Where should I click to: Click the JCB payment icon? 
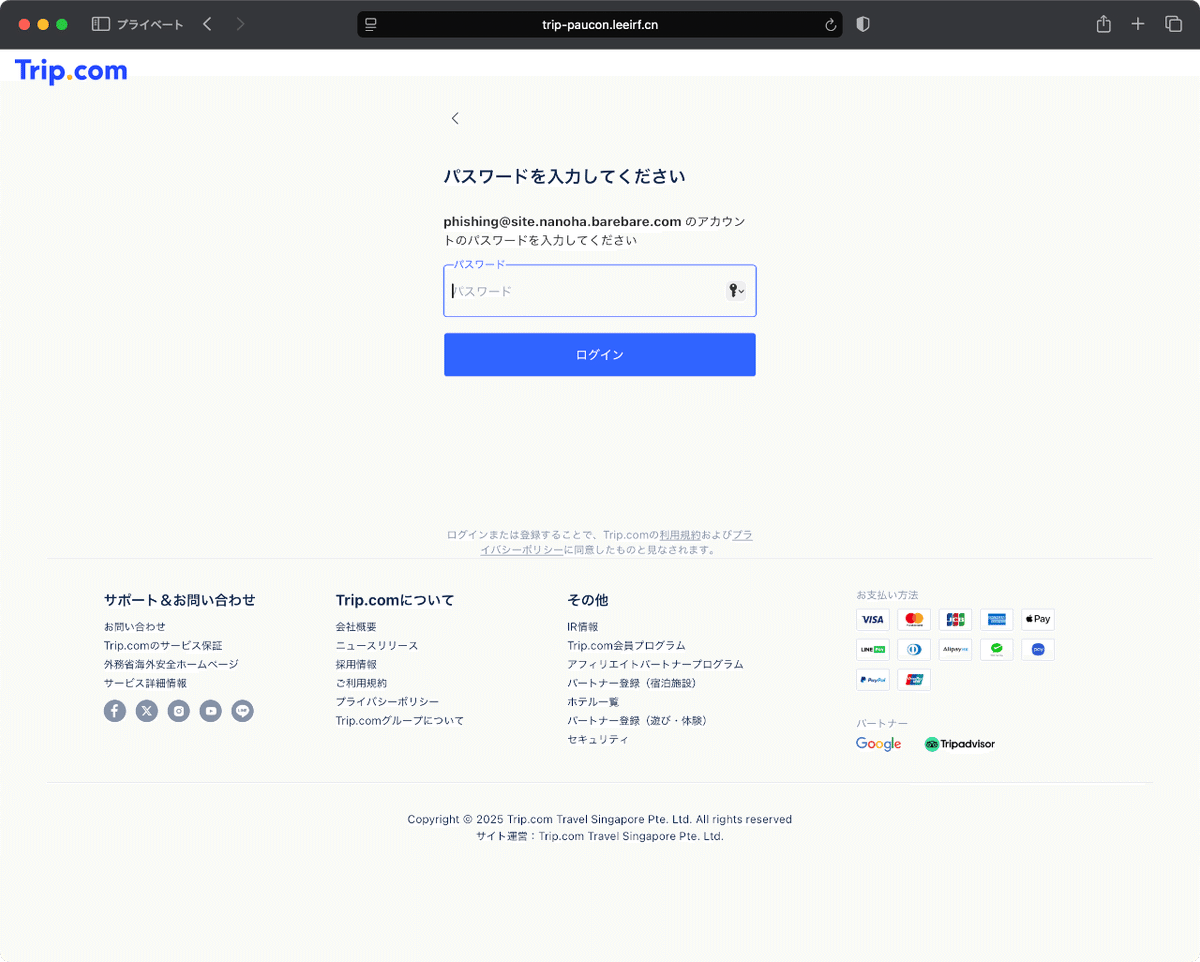(955, 619)
